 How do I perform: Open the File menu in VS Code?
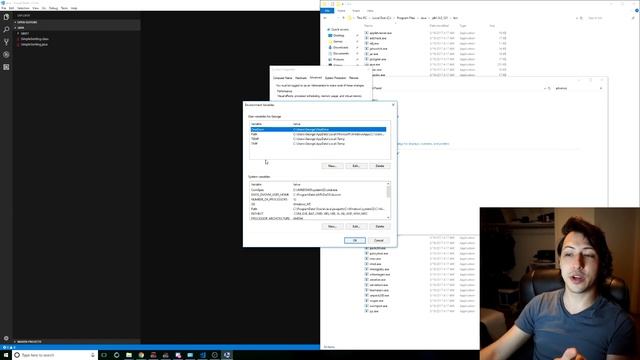pos(4,8)
